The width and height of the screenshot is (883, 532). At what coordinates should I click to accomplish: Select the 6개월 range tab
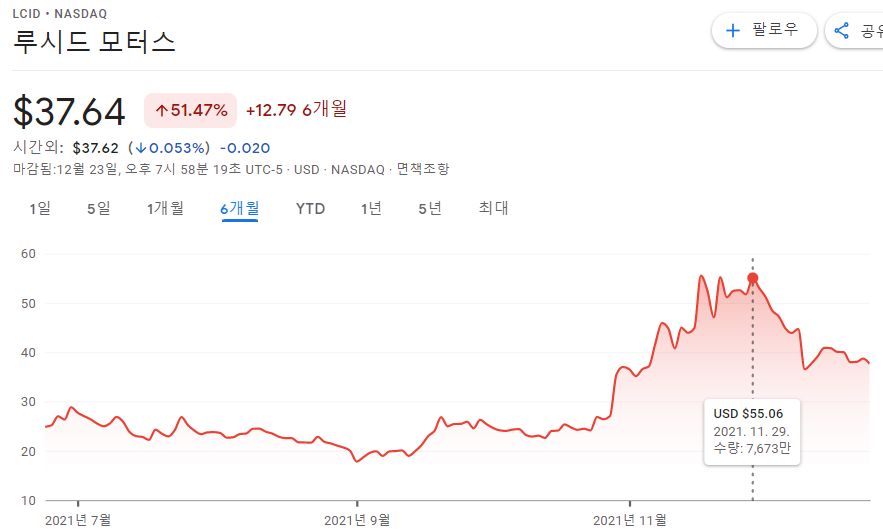click(x=240, y=209)
